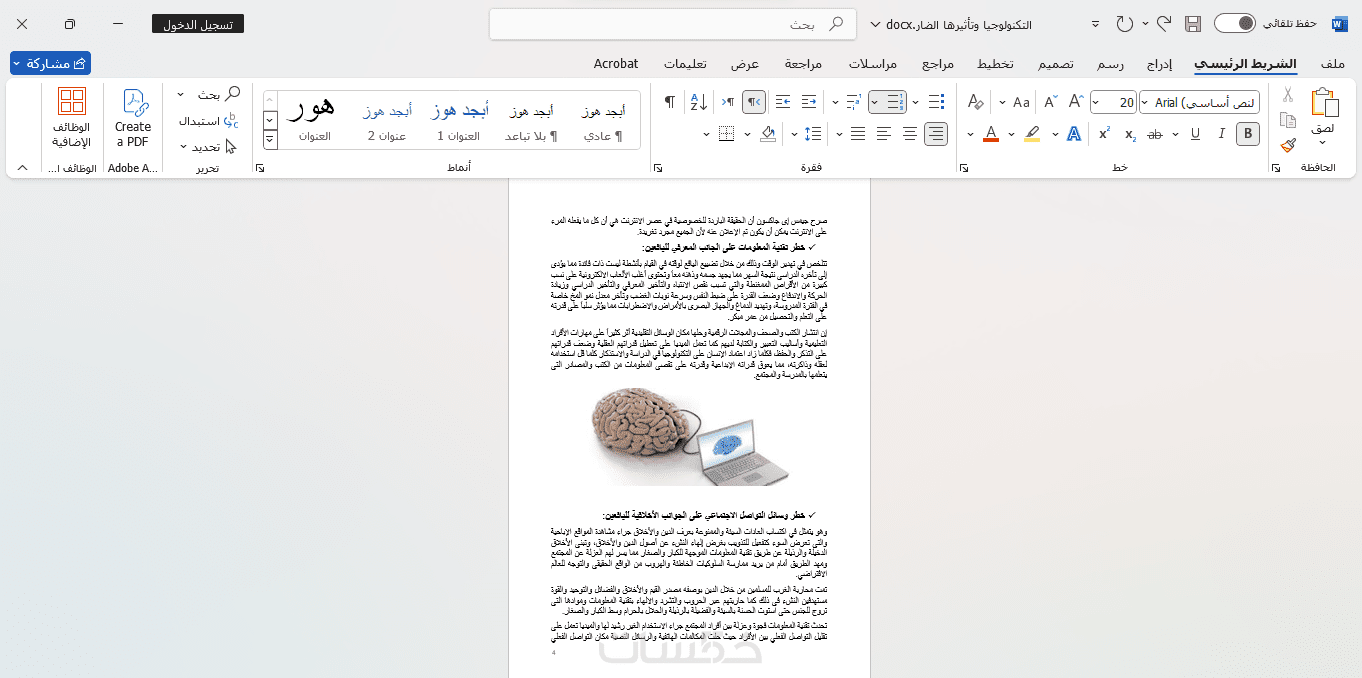1362x678 pixels.
Task: Click the Sign in (تسجيل الدخول) button
Action: tap(198, 24)
